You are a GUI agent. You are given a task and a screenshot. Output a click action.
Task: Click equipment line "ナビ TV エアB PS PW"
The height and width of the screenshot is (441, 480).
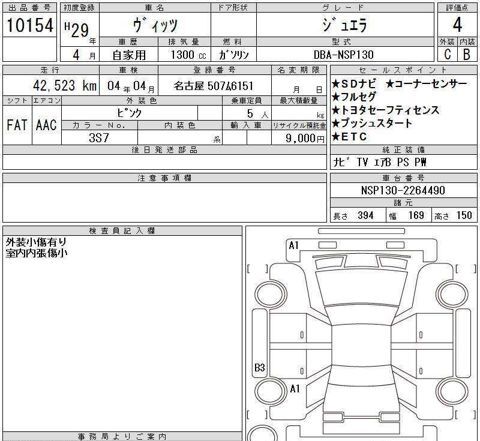coord(379,162)
